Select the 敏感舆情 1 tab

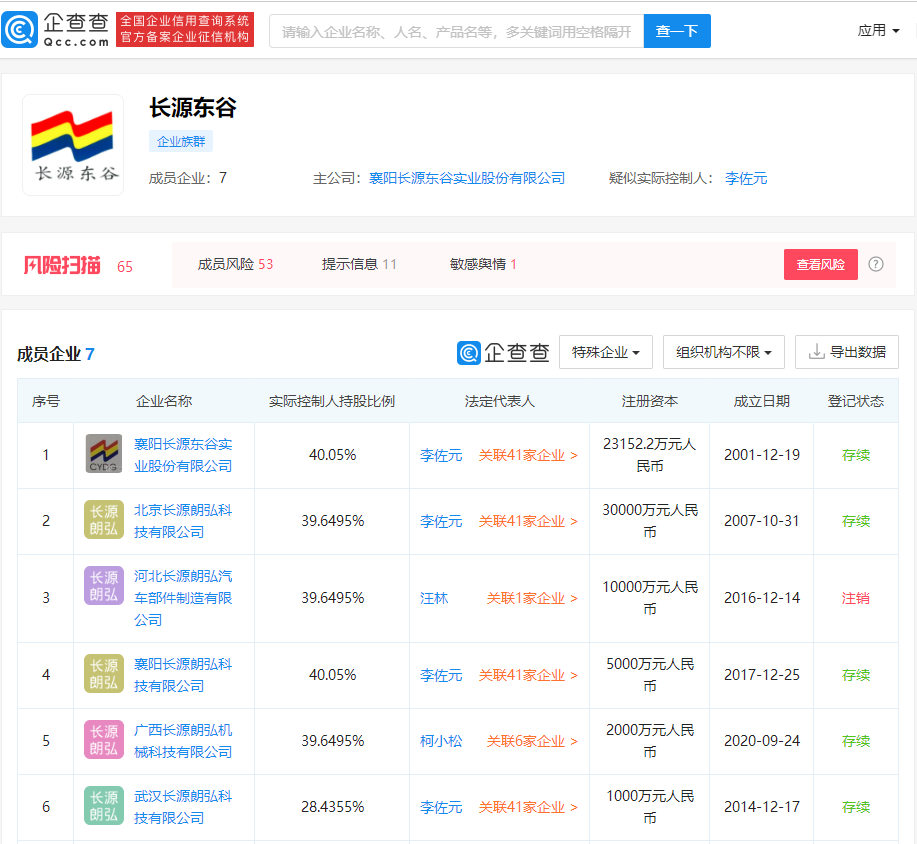click(x=483, y=264)
